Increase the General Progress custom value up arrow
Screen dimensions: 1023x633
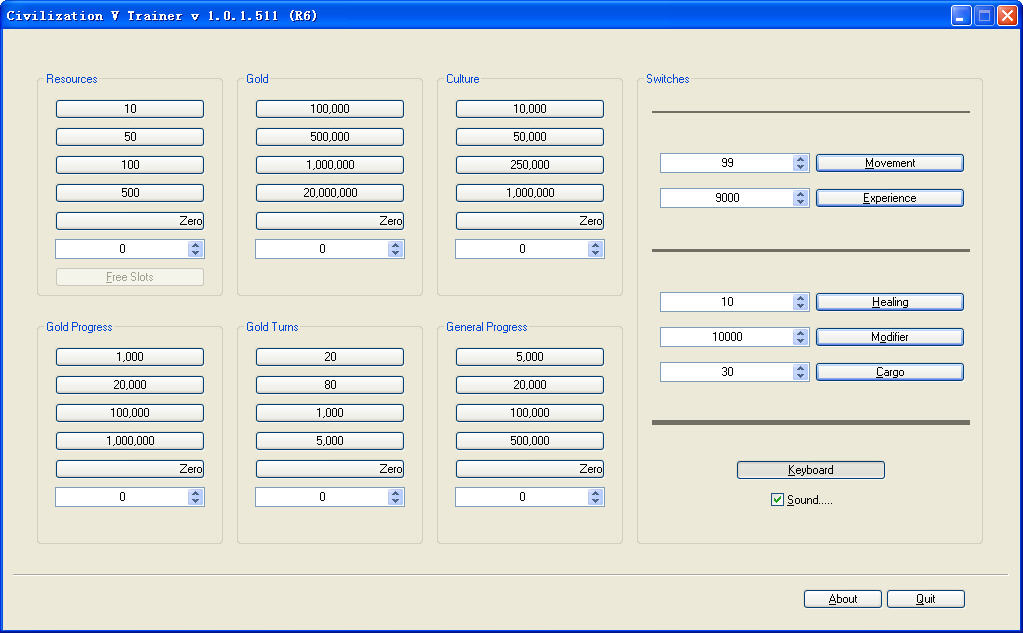click(x=595, y=493)
